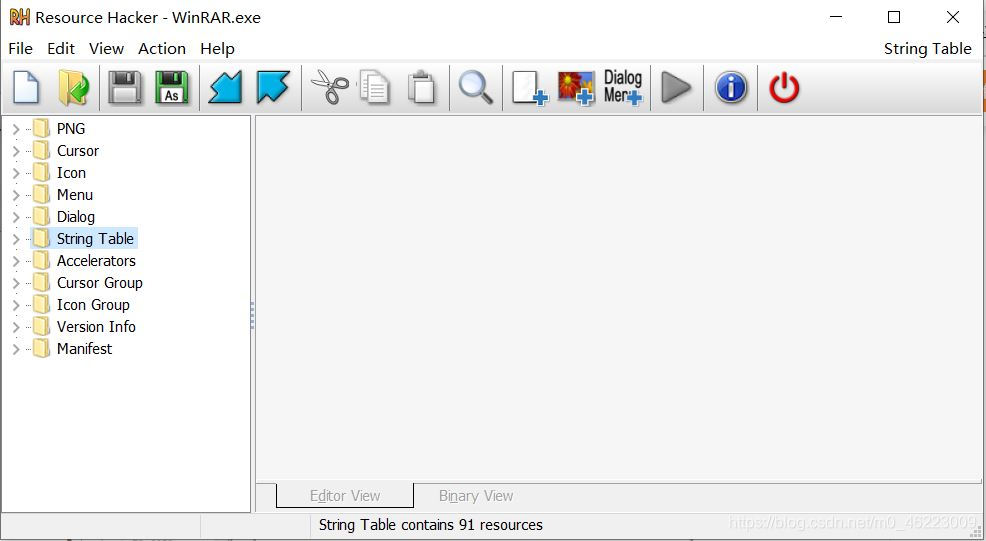Expand the Manifest tree node
This screenshot has width=986, height=541.
click(x=16, y=349)
